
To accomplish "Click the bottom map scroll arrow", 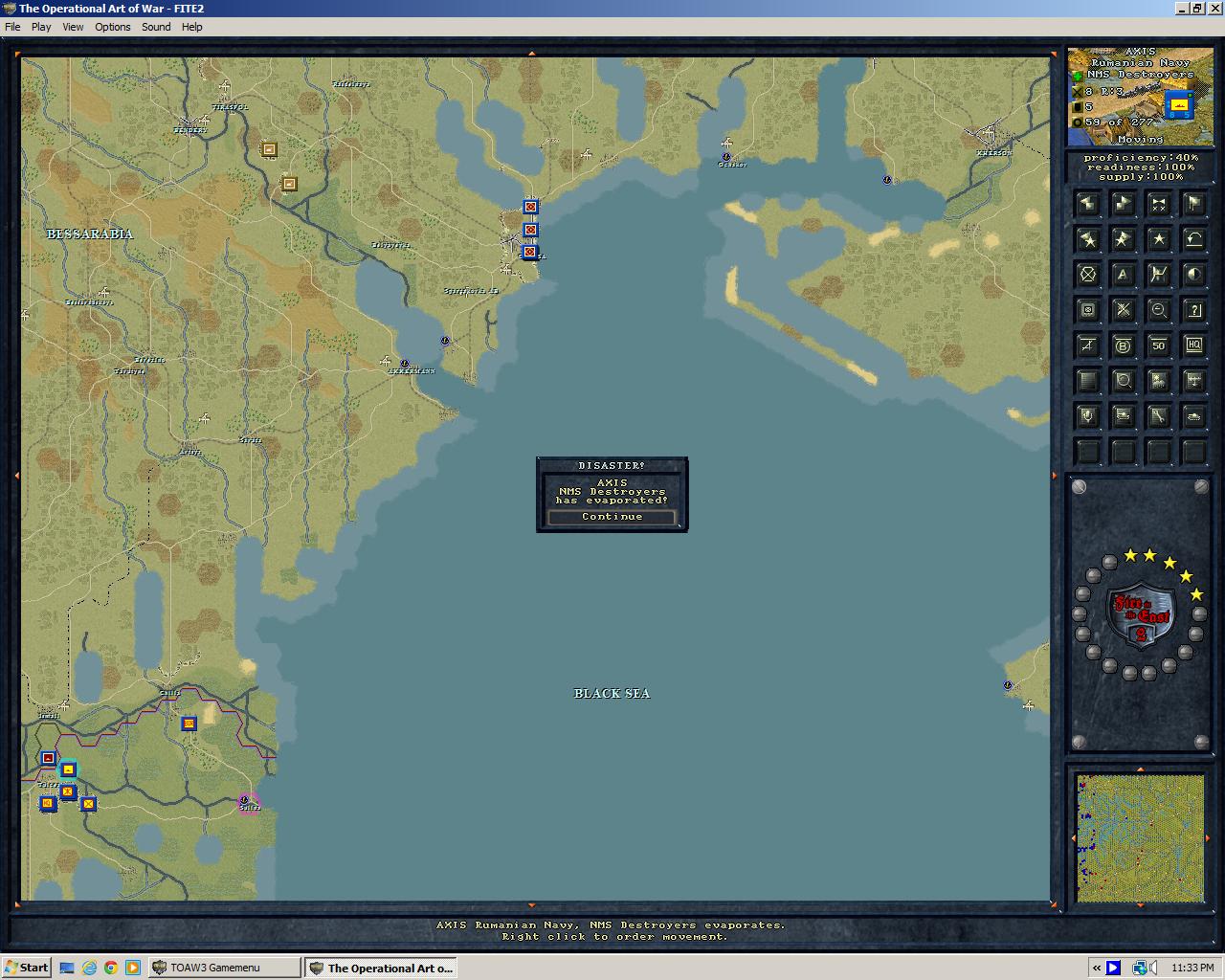I will pyautogui.click(x=533, y=905).
